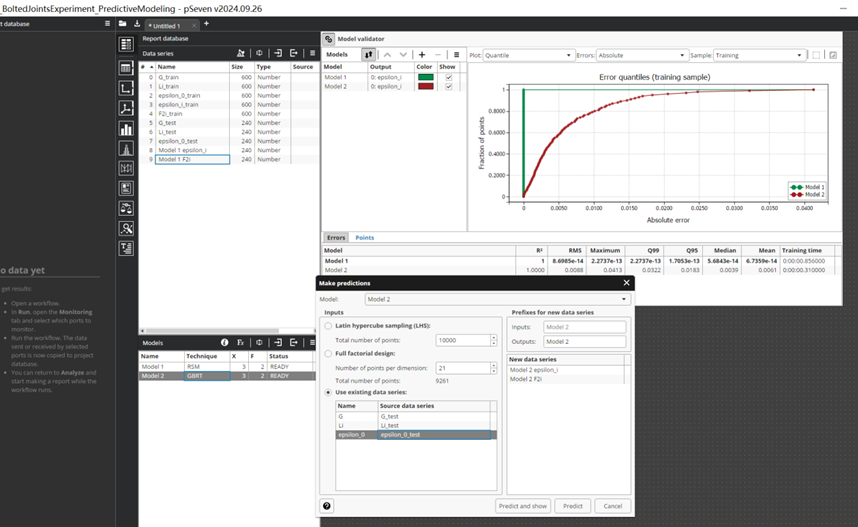Select the epsilon_0_test source data series cell

[434, 435]
